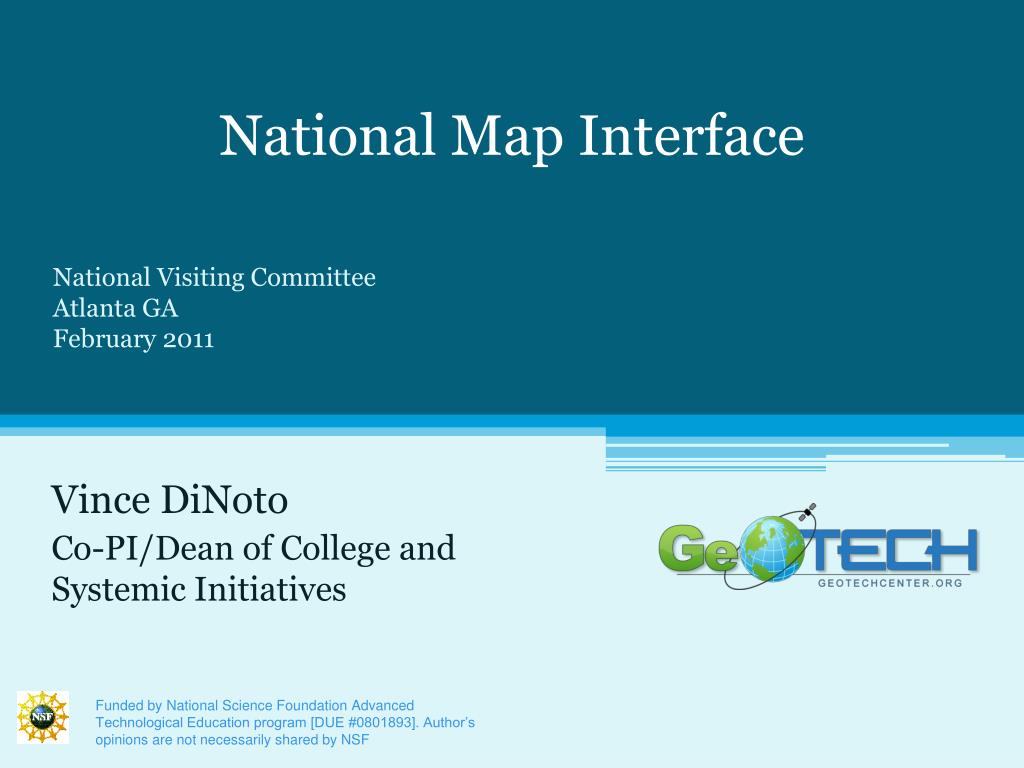
Task: Click the GEOTECHCENTER.ORG text
Action: point(890,583)
